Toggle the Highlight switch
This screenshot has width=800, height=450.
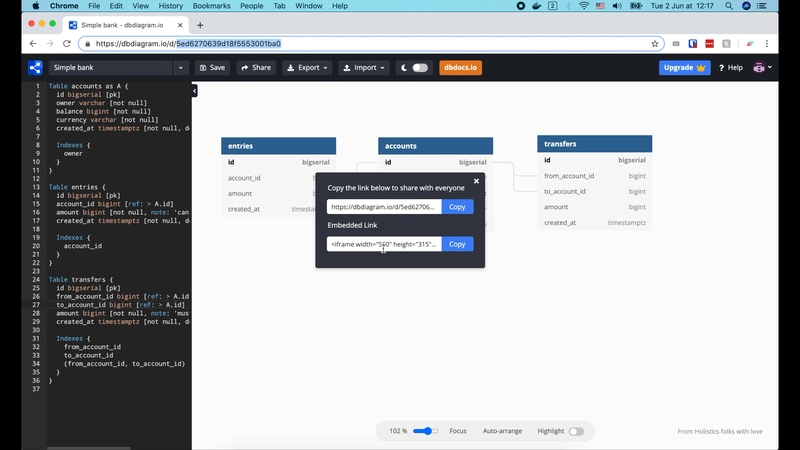tap(576, 431)
